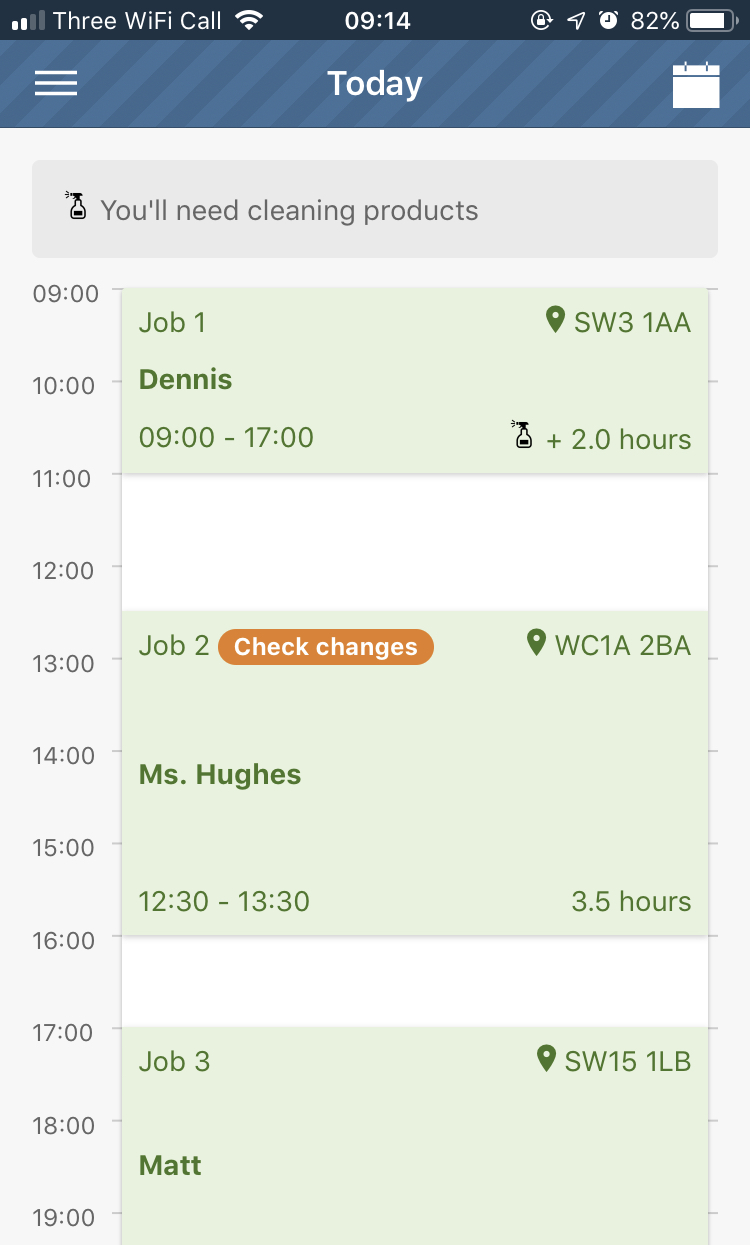750x1245 pixels.
Task: Tap the Job 2 location pin icon
Action: [x=537, y=643]
